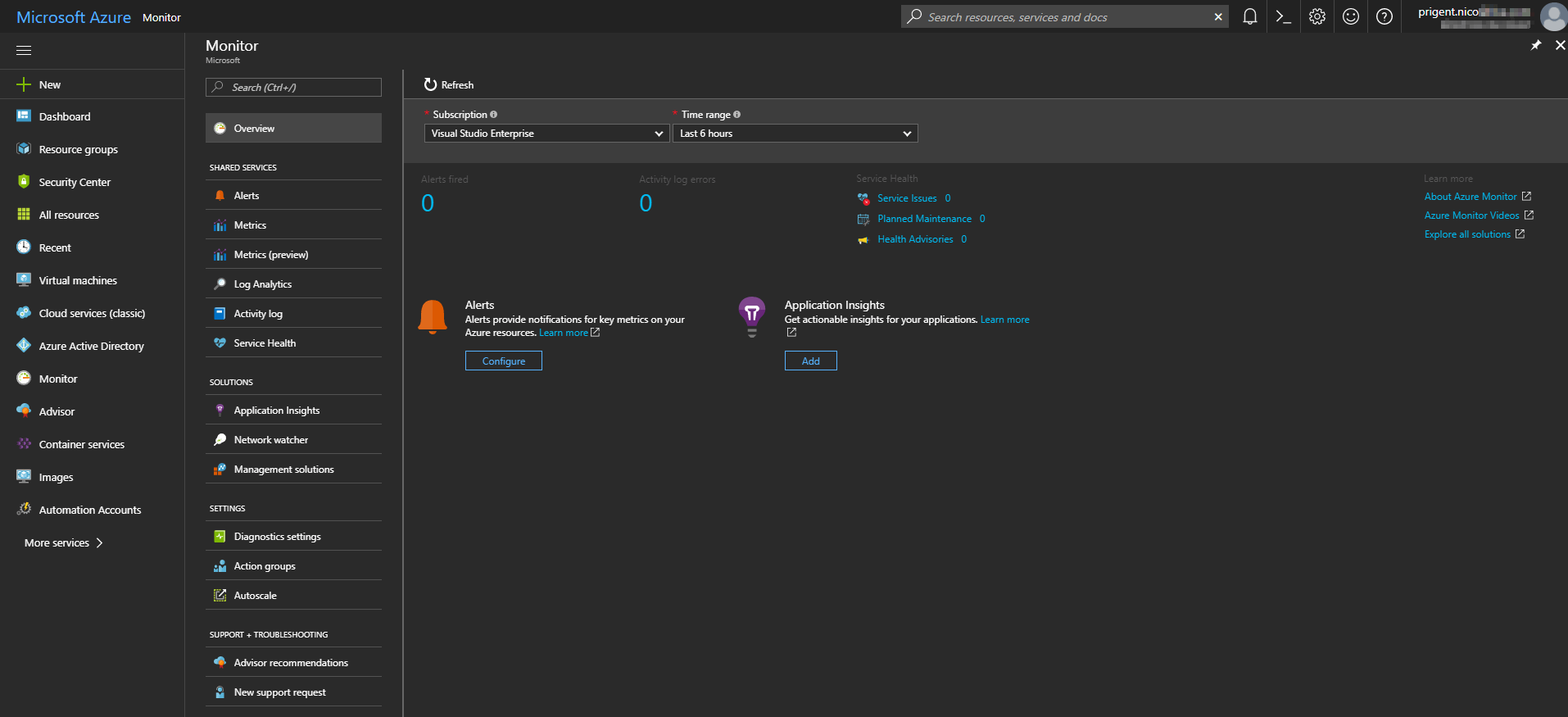Open Management solutions menu item

tap(293, 469)
